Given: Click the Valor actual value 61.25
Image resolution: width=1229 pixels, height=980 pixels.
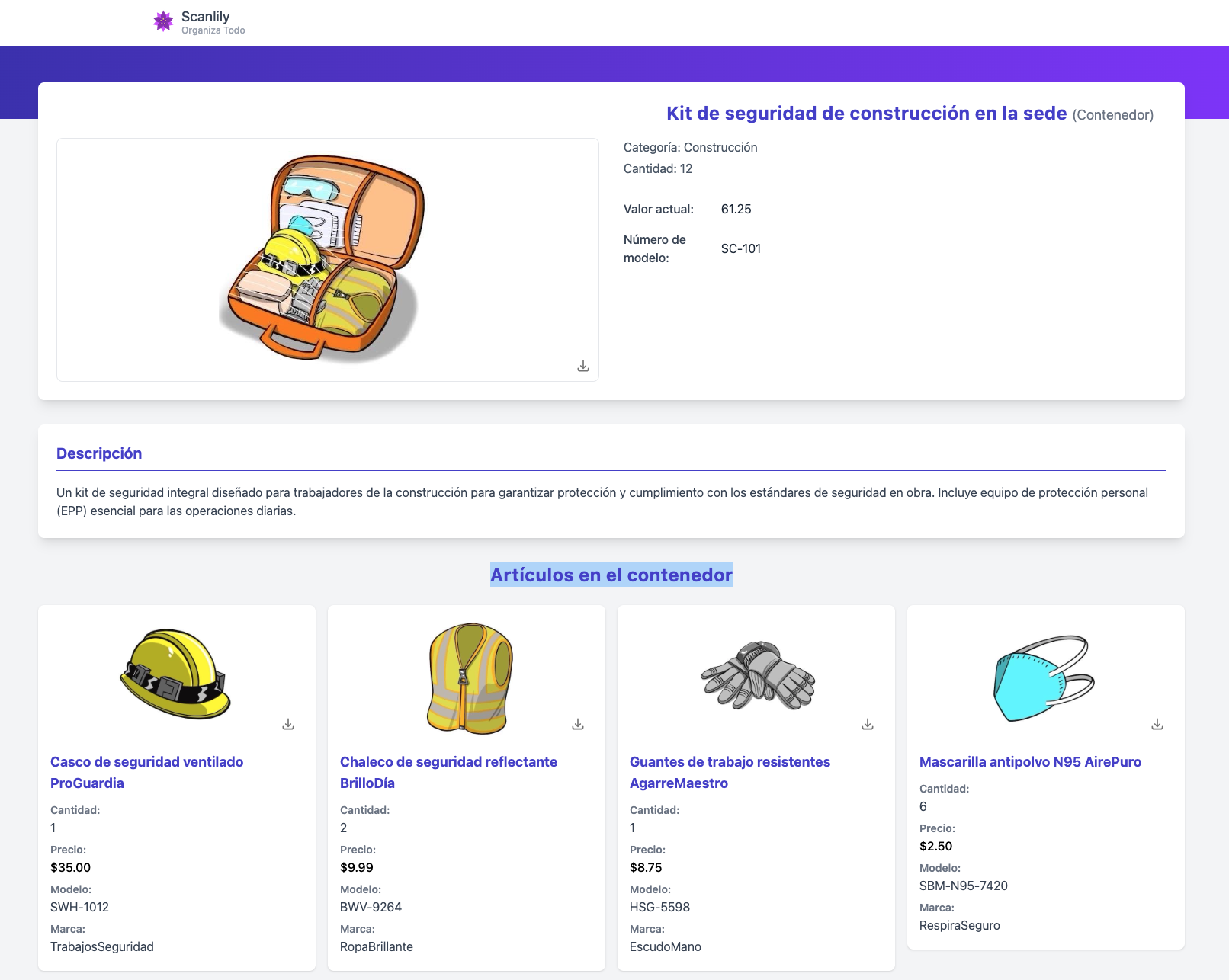Looking at the screenshot, I should (736, 209).
